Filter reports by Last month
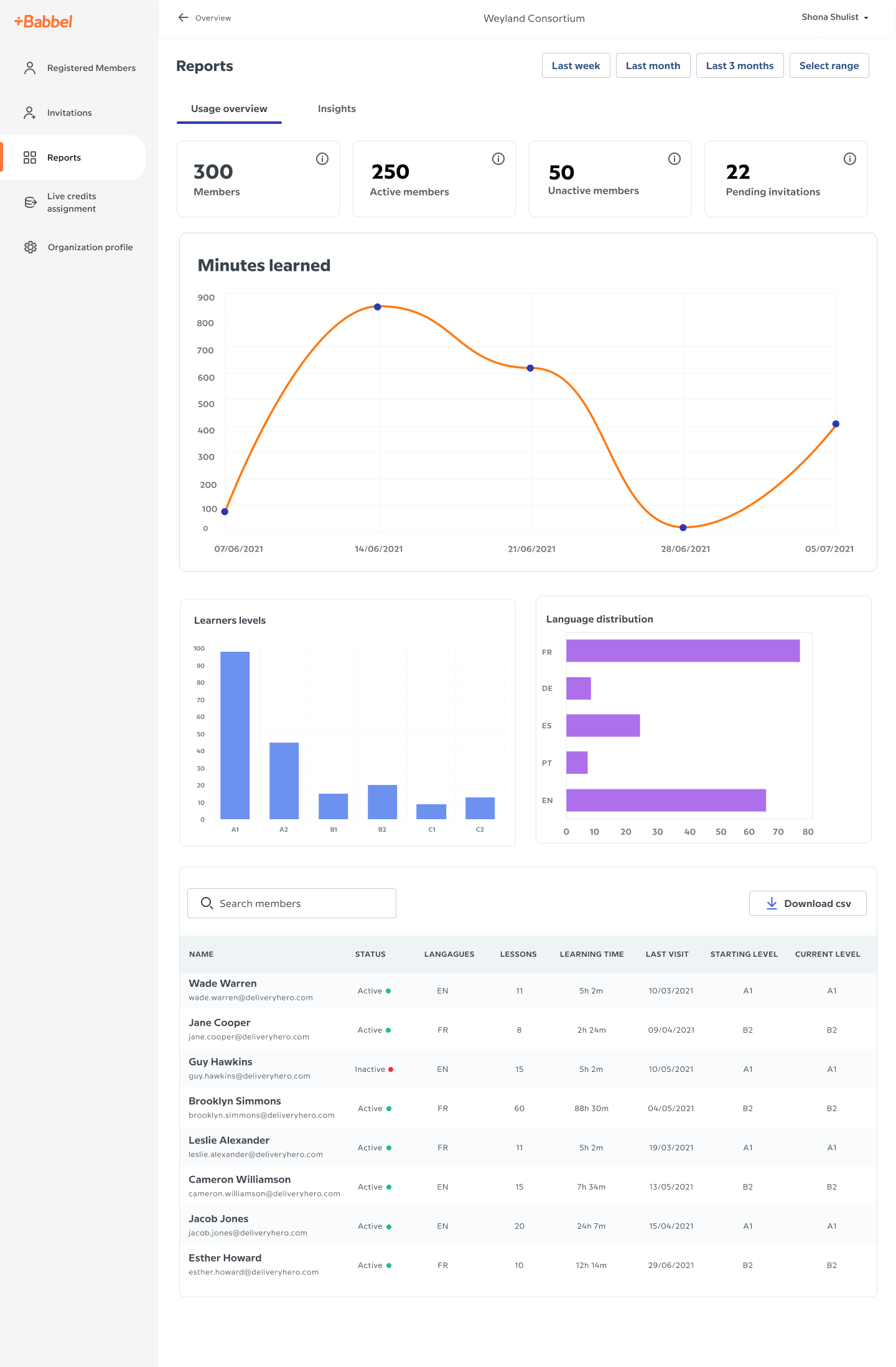 [653, 65]
